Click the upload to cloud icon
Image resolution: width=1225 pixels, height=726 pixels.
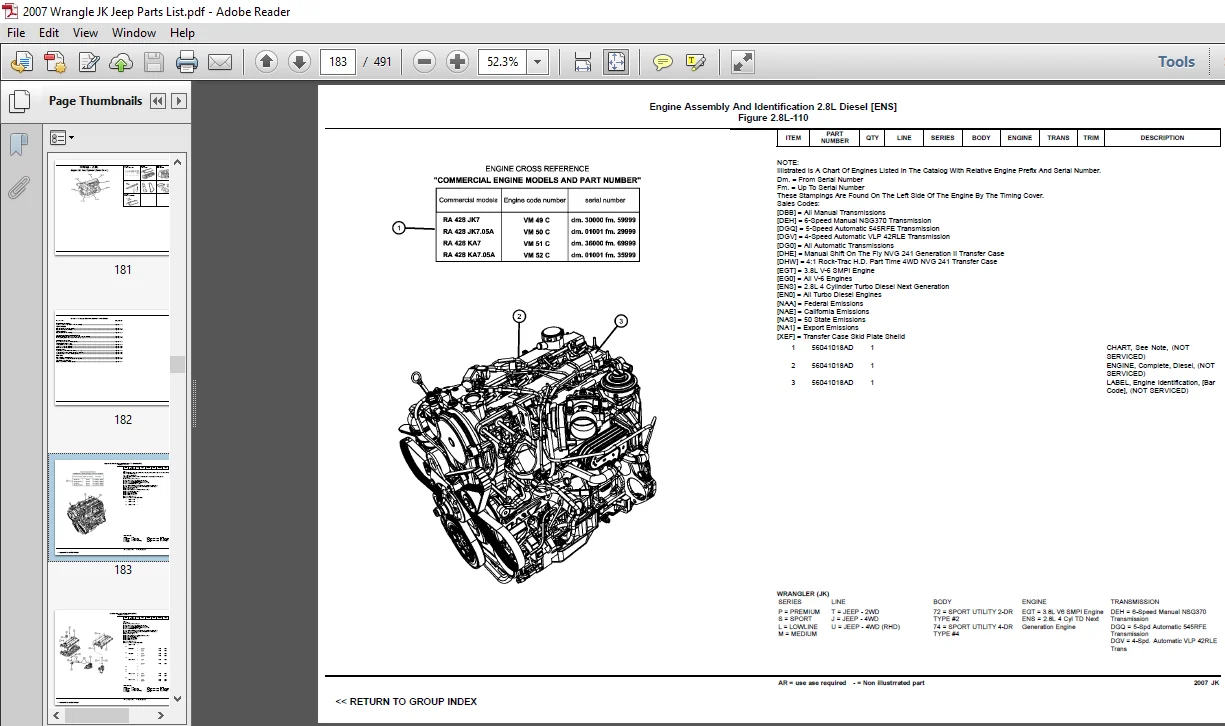point(120,62)
